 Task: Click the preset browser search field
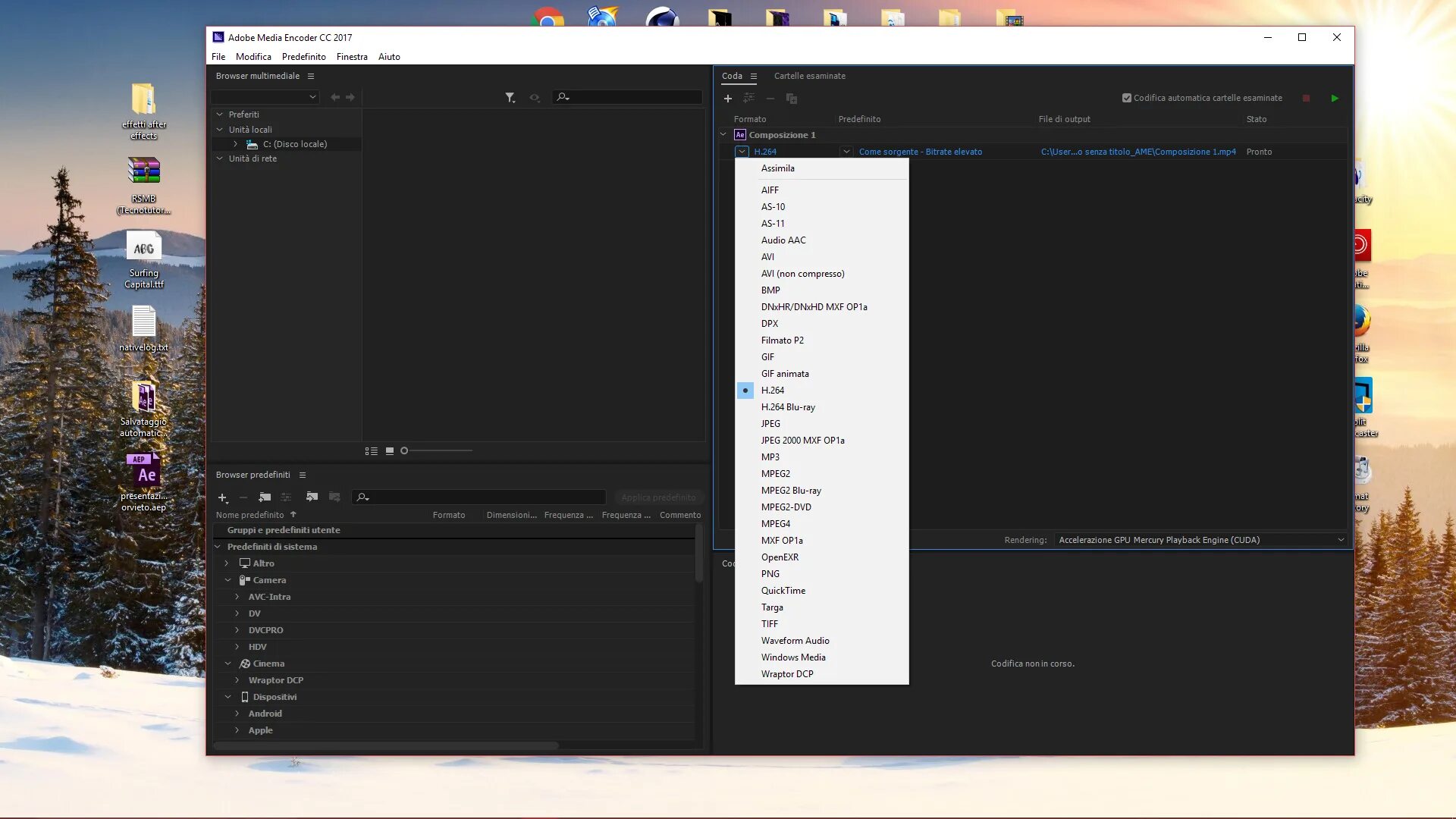[479, 497]
